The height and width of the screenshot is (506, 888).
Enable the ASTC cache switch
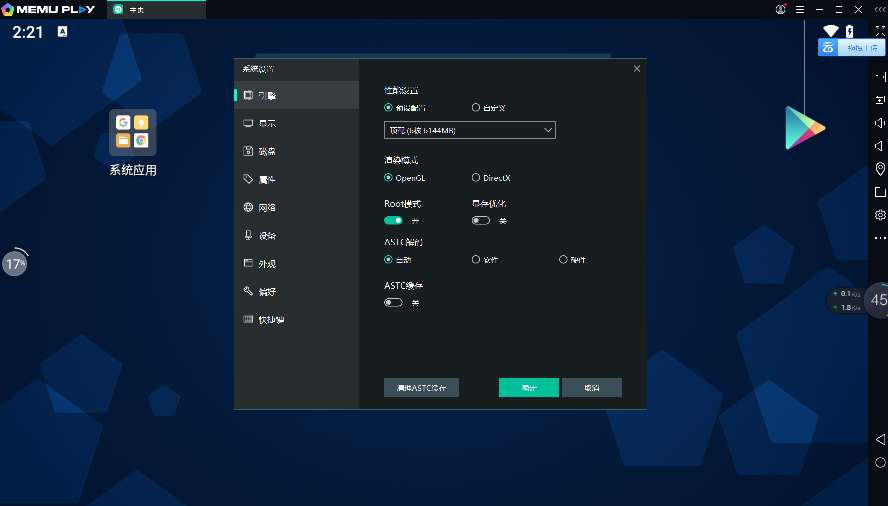393,303
